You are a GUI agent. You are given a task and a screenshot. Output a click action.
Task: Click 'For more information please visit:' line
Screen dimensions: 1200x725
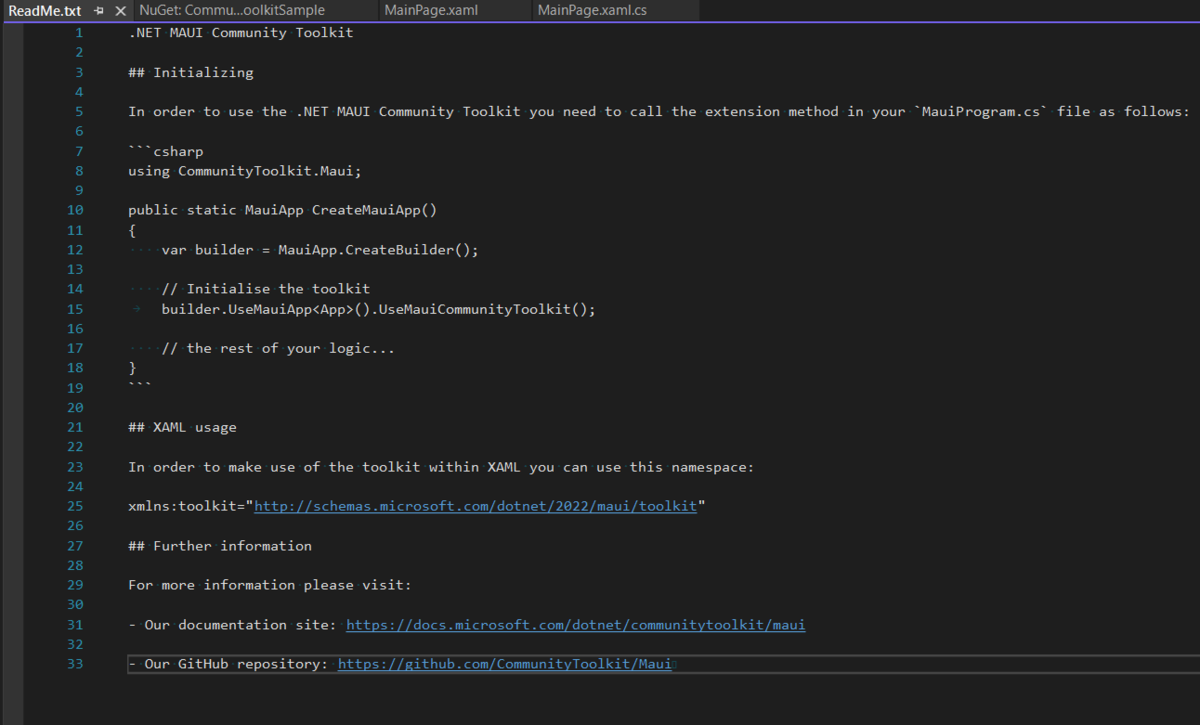tap(270, 586)
